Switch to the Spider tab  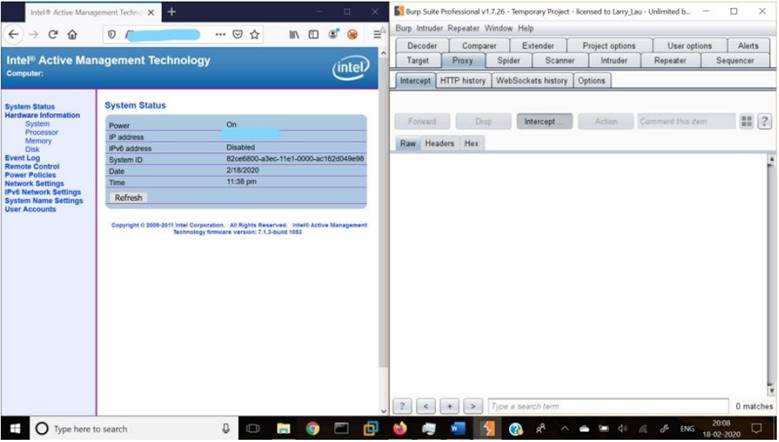pos(509,61)
